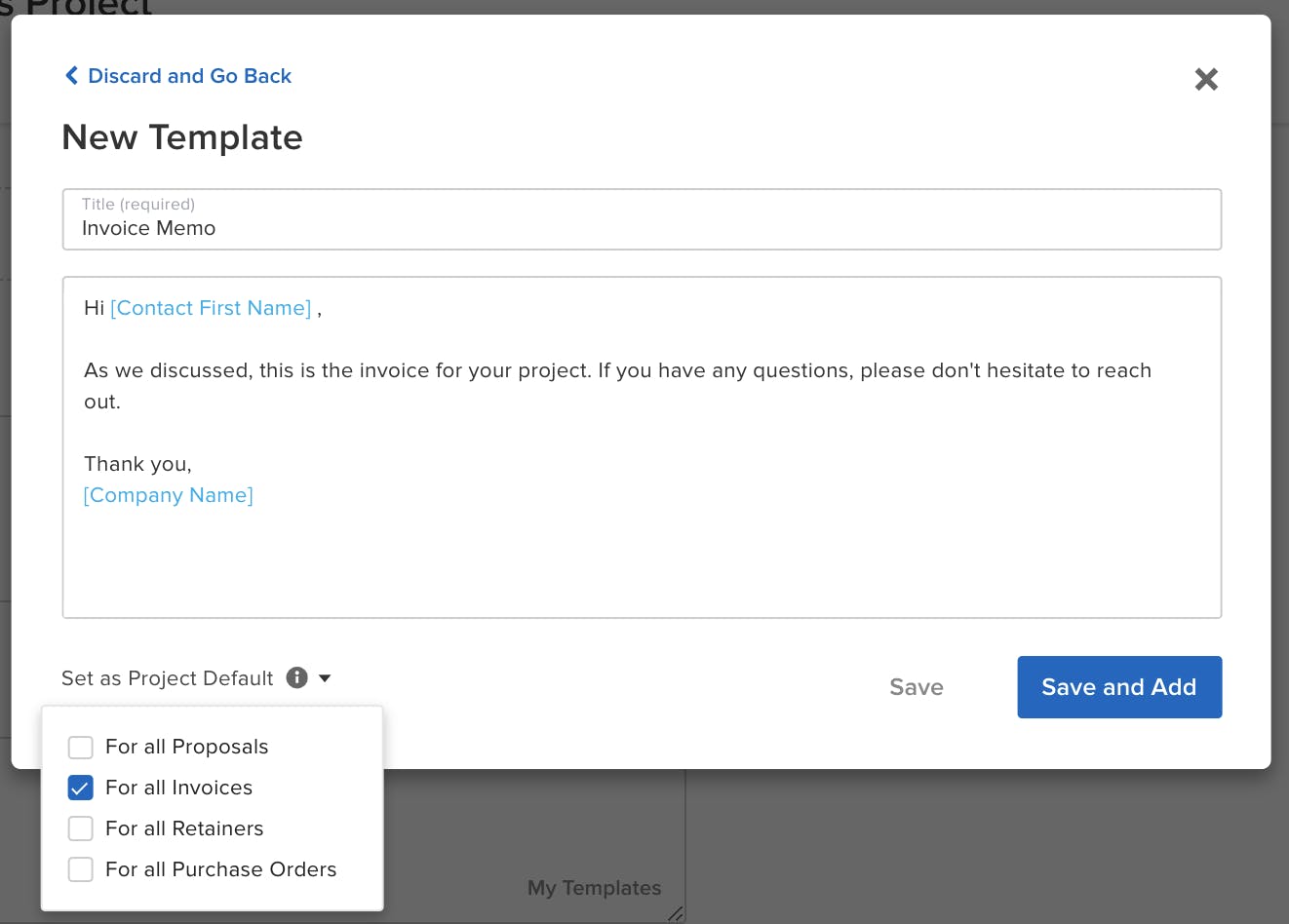Click Discard and Go Back
The image size is (1289, 924).
click(189, 75)
